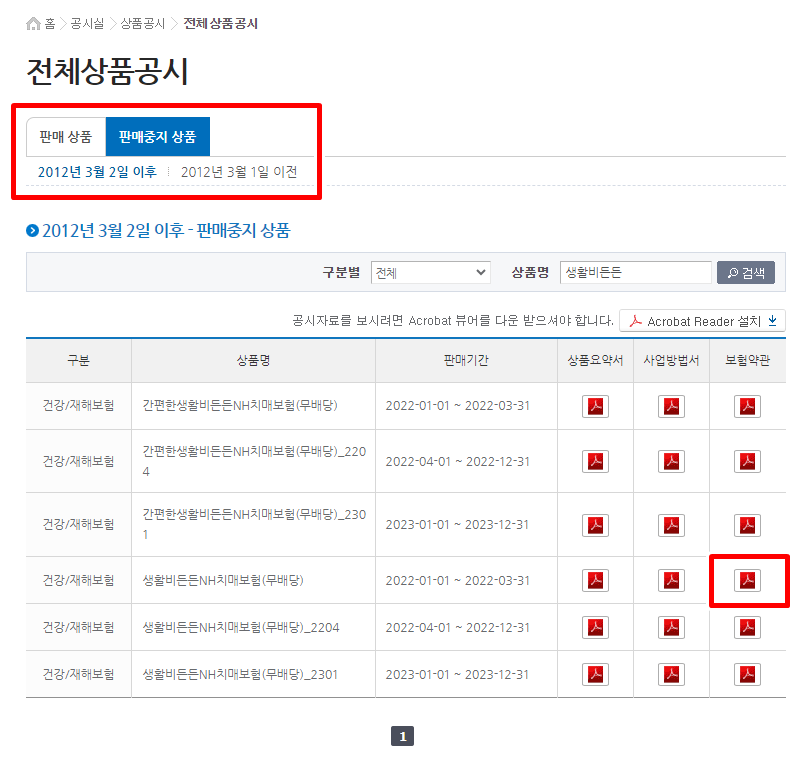The height and width of the screenshot is (758, 802).
Task: Click 전체 상품공시 breadcrumb item
Action: (x=220, y=24)
